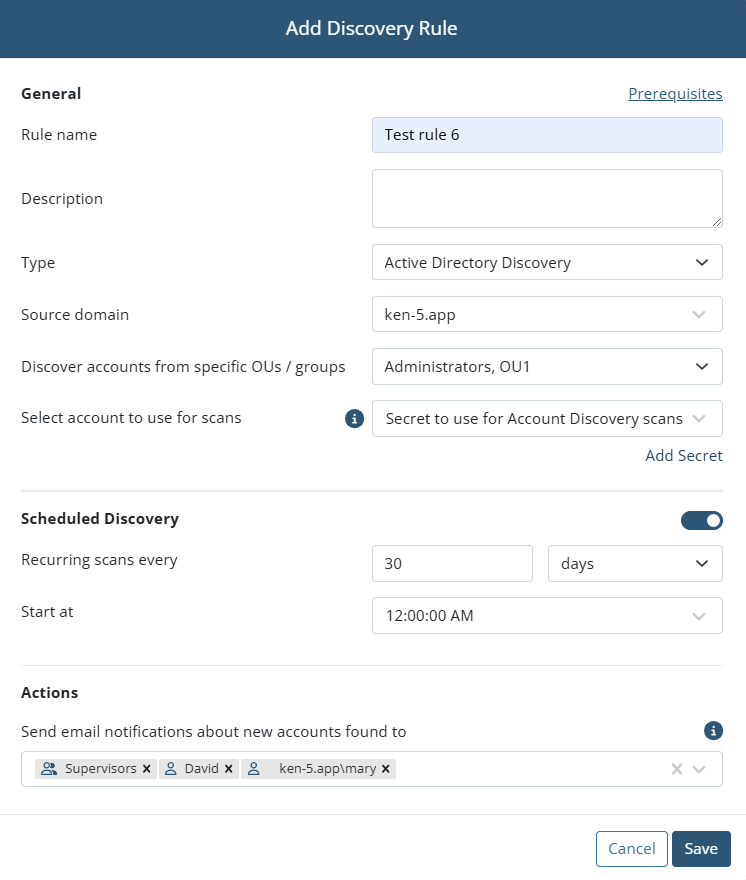Open the Type dropdown
Screen dimensions: 746x880
click(x=547, y=262)
